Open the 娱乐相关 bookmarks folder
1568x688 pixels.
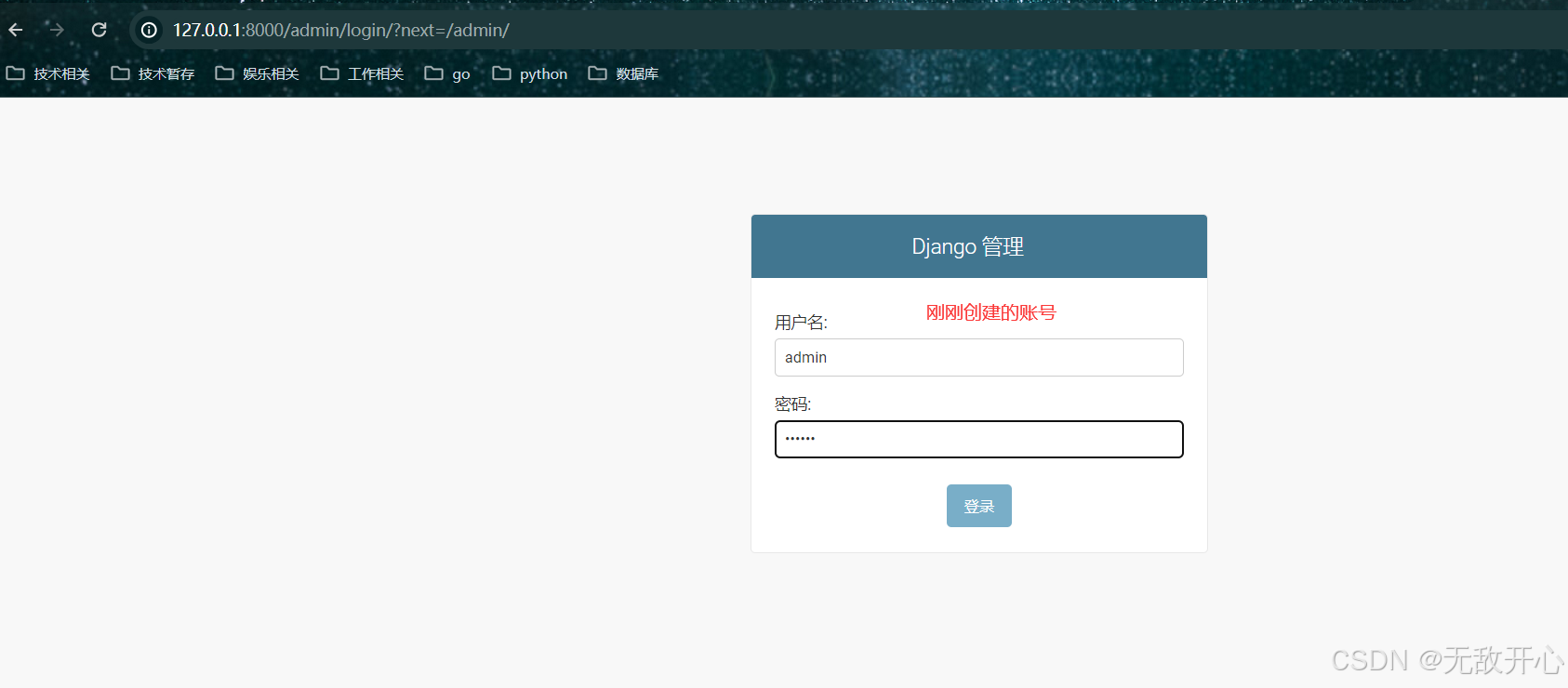click(x=257, y=73)
